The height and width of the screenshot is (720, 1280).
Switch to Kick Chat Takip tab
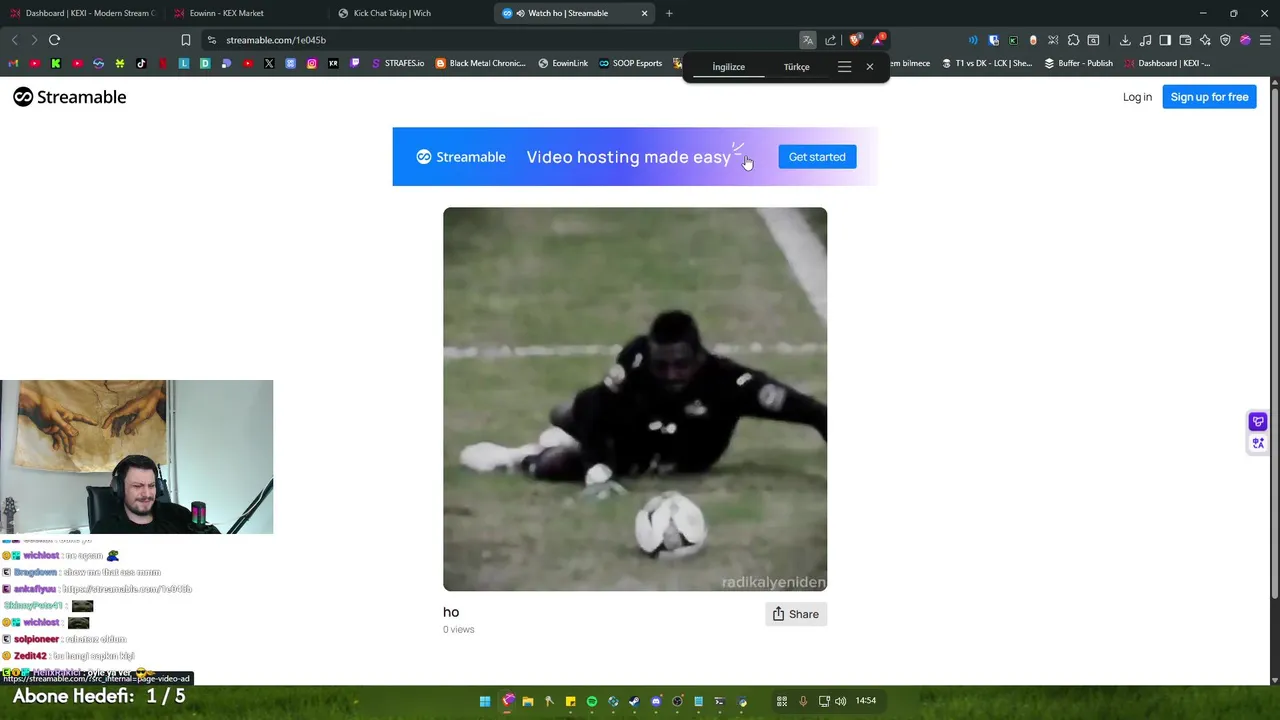[408, 13]
